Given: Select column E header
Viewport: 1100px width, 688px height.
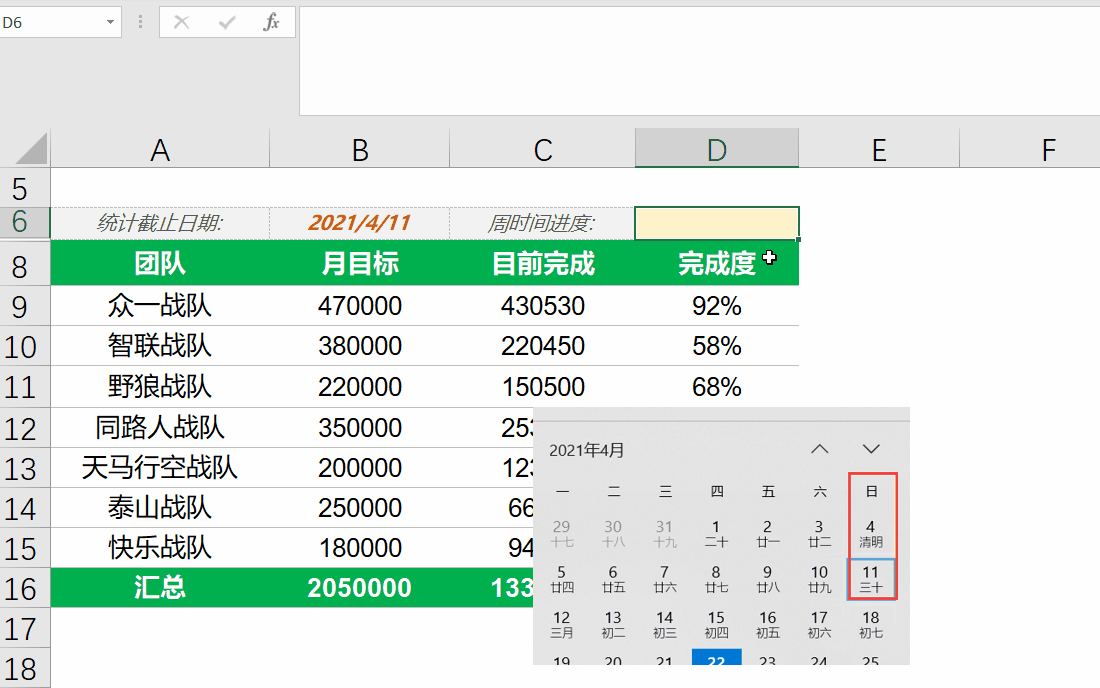Looking at the screenshot, I should (879, 149).
